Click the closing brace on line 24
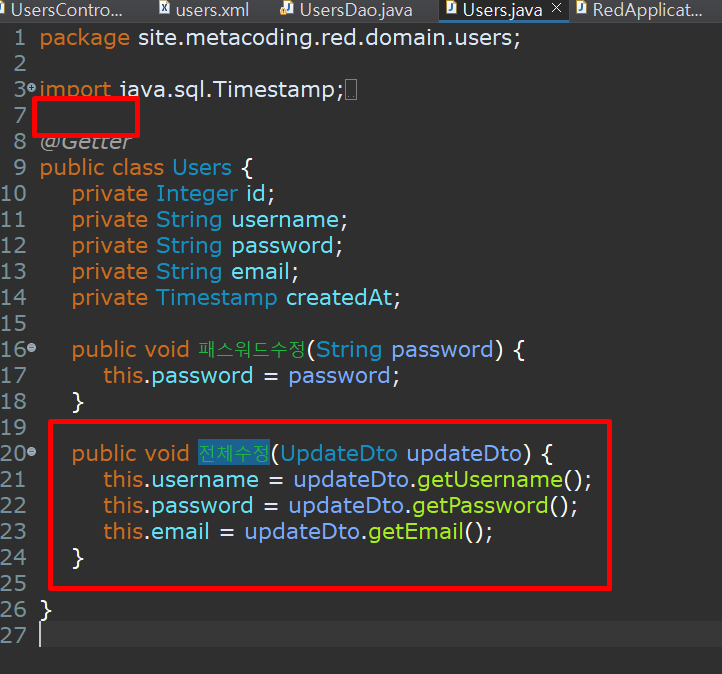This screenshot has height=674, width=722. coord(77,558)
